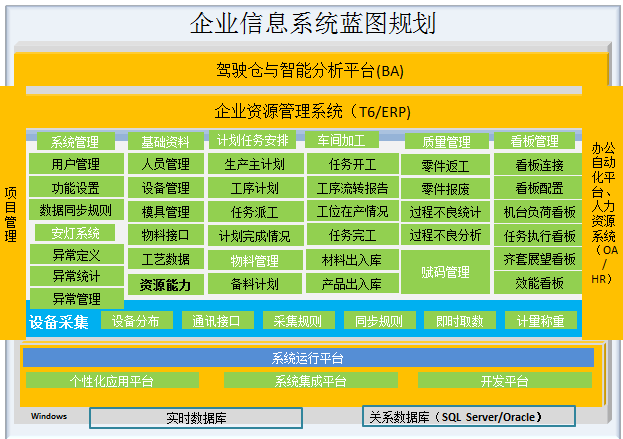Click the 实时数据库 box

click(196, 418)
